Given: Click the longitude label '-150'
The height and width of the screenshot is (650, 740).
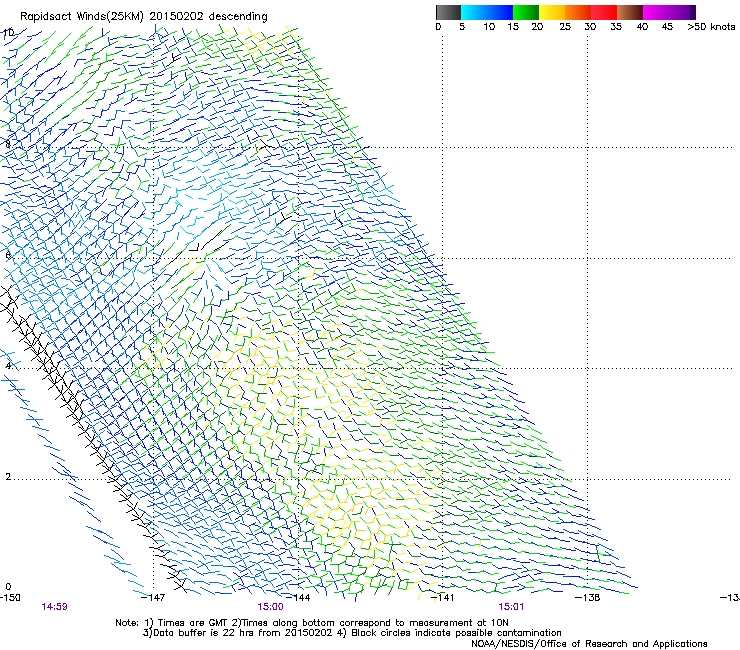Looking at the screenshot, I should 10,598.
